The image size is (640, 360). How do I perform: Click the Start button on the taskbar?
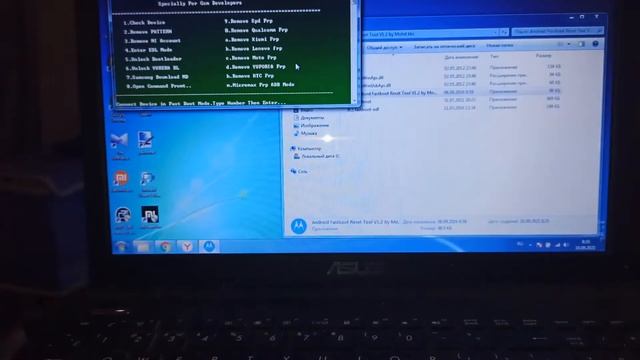click(x=121, y=246)
